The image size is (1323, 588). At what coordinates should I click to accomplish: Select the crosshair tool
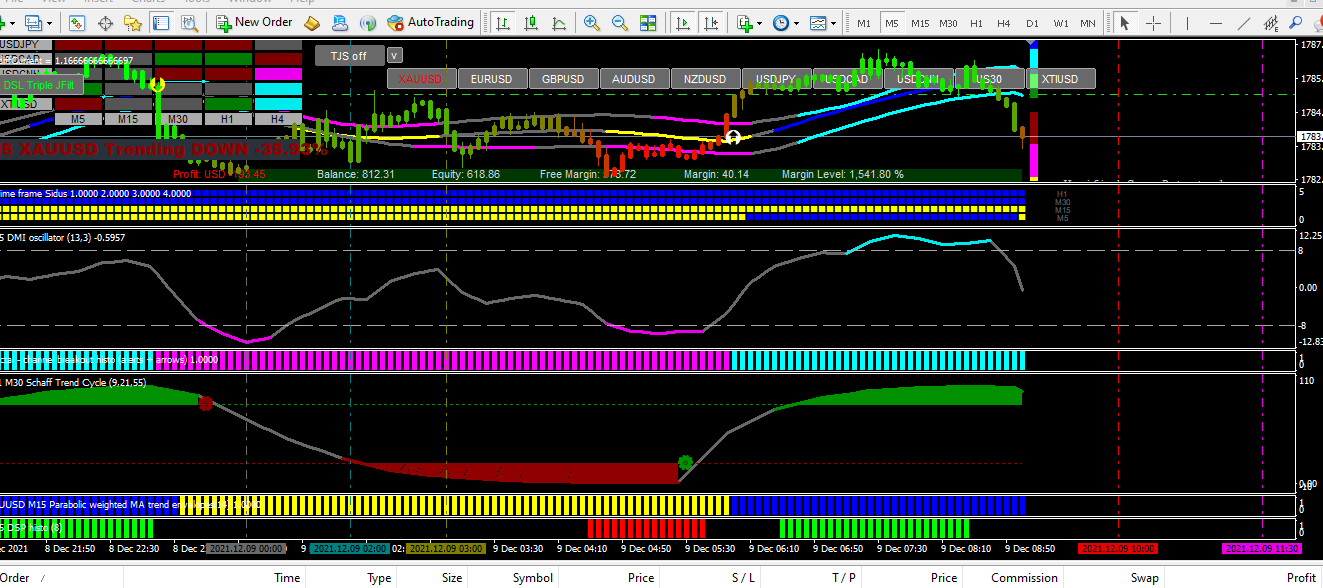point(1154,22)
